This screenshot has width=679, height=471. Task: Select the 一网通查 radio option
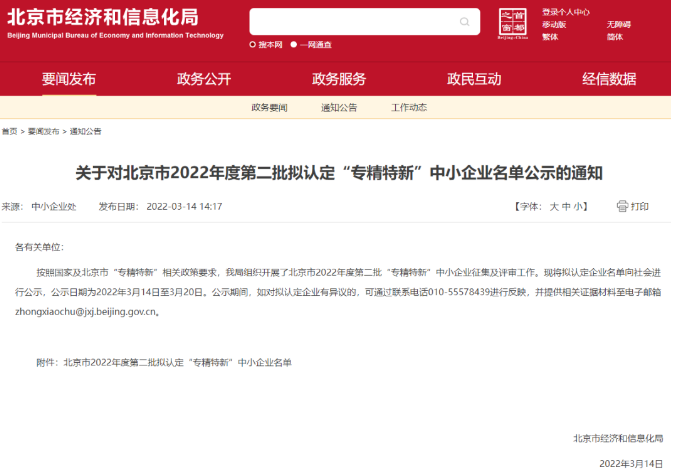click(294, 45)
